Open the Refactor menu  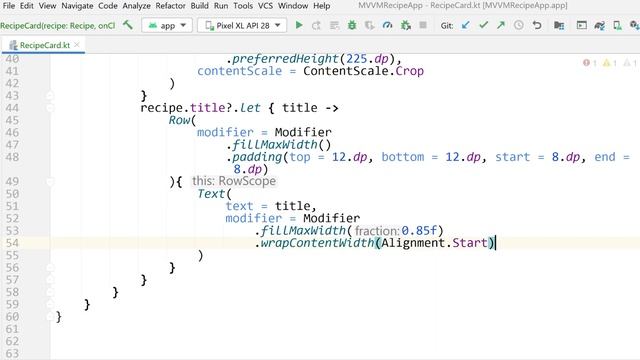click(170, 6)
